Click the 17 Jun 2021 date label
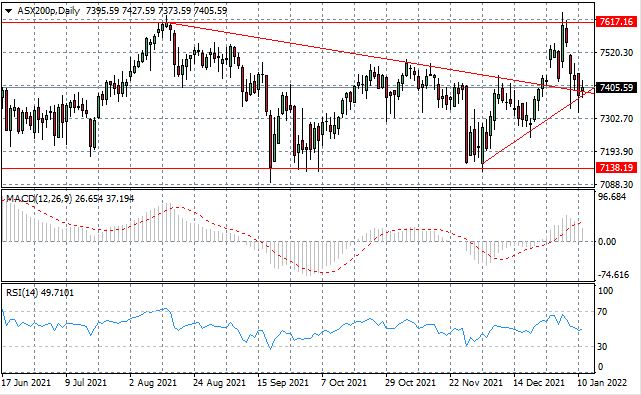The image size is (641, 395). 27,383
